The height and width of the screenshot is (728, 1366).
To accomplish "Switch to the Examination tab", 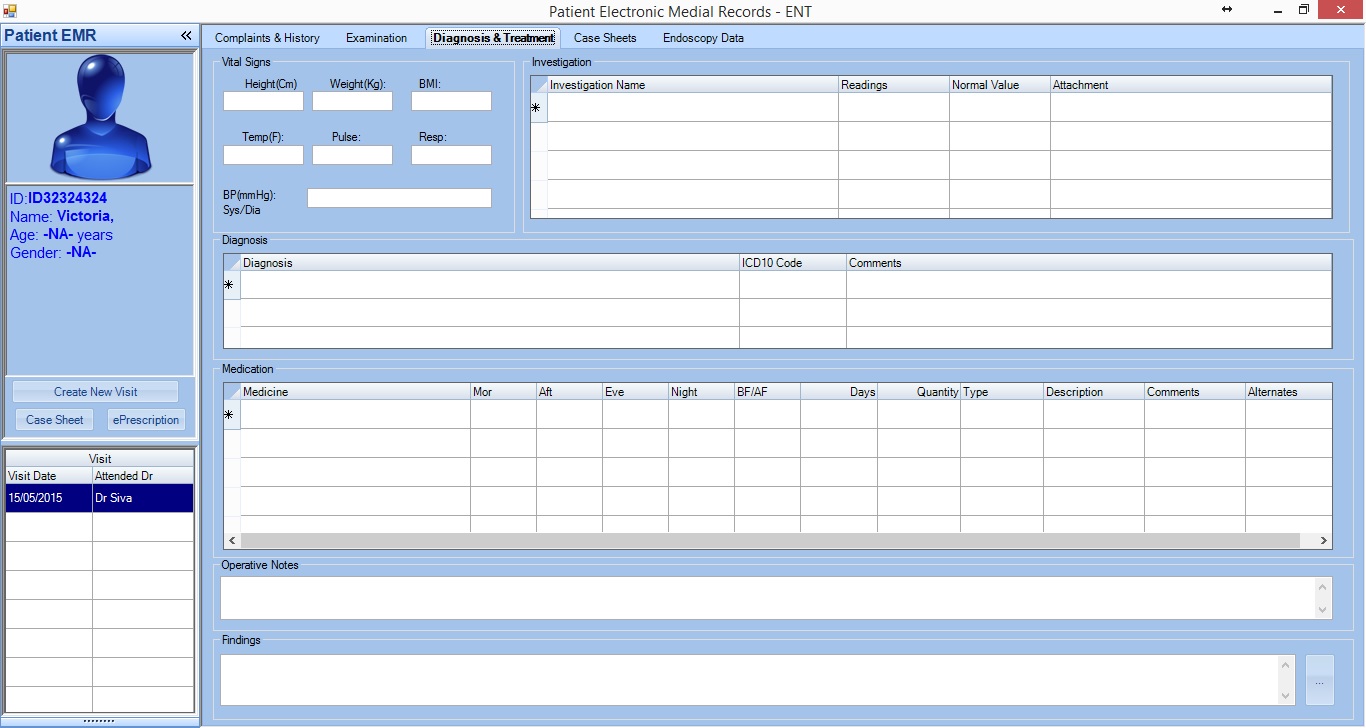I will tap(376, 38).
